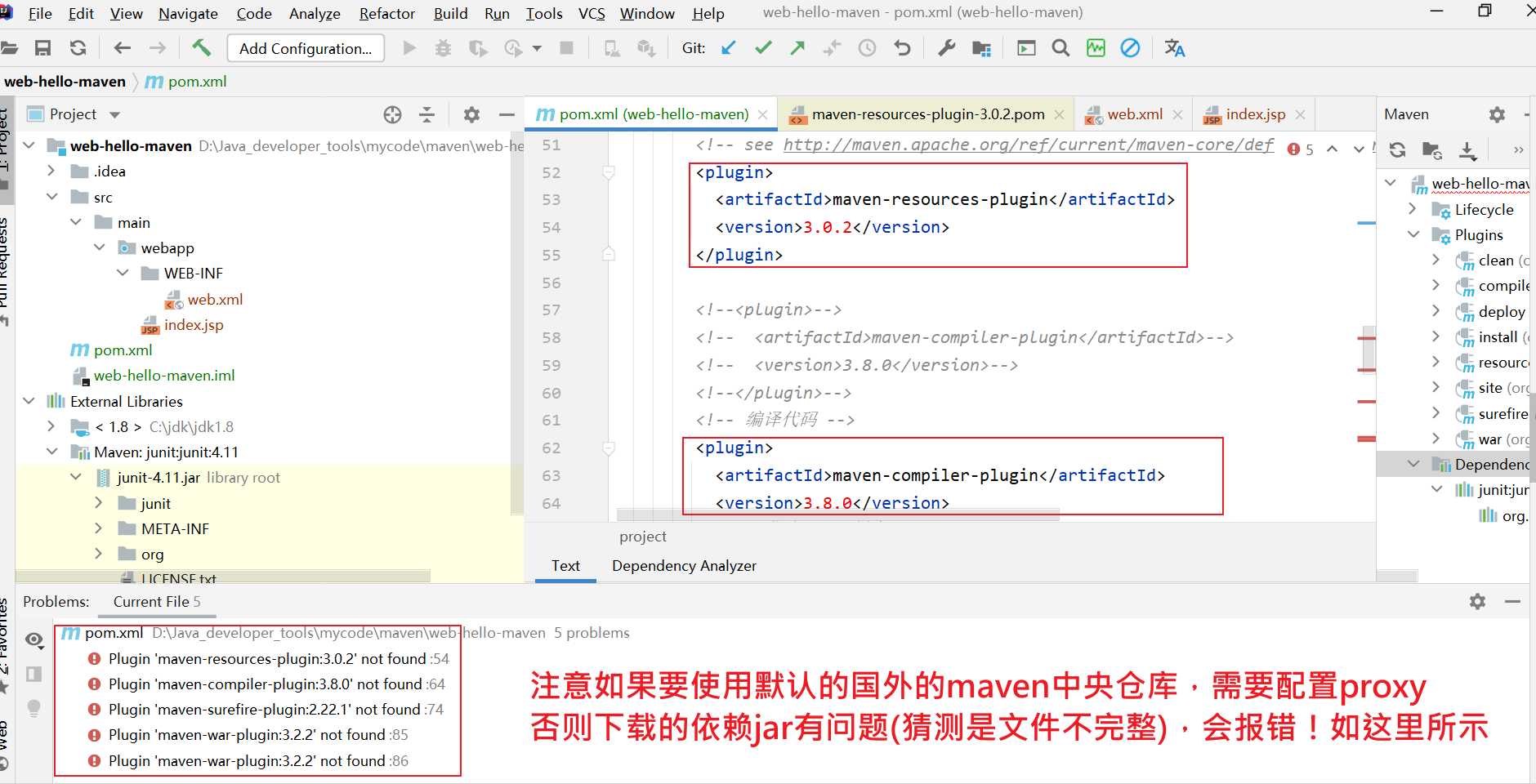The width and height of the screenshot is (1536, 784).
Task: Click the Save All toolbar icon
Action: [43, 48]
